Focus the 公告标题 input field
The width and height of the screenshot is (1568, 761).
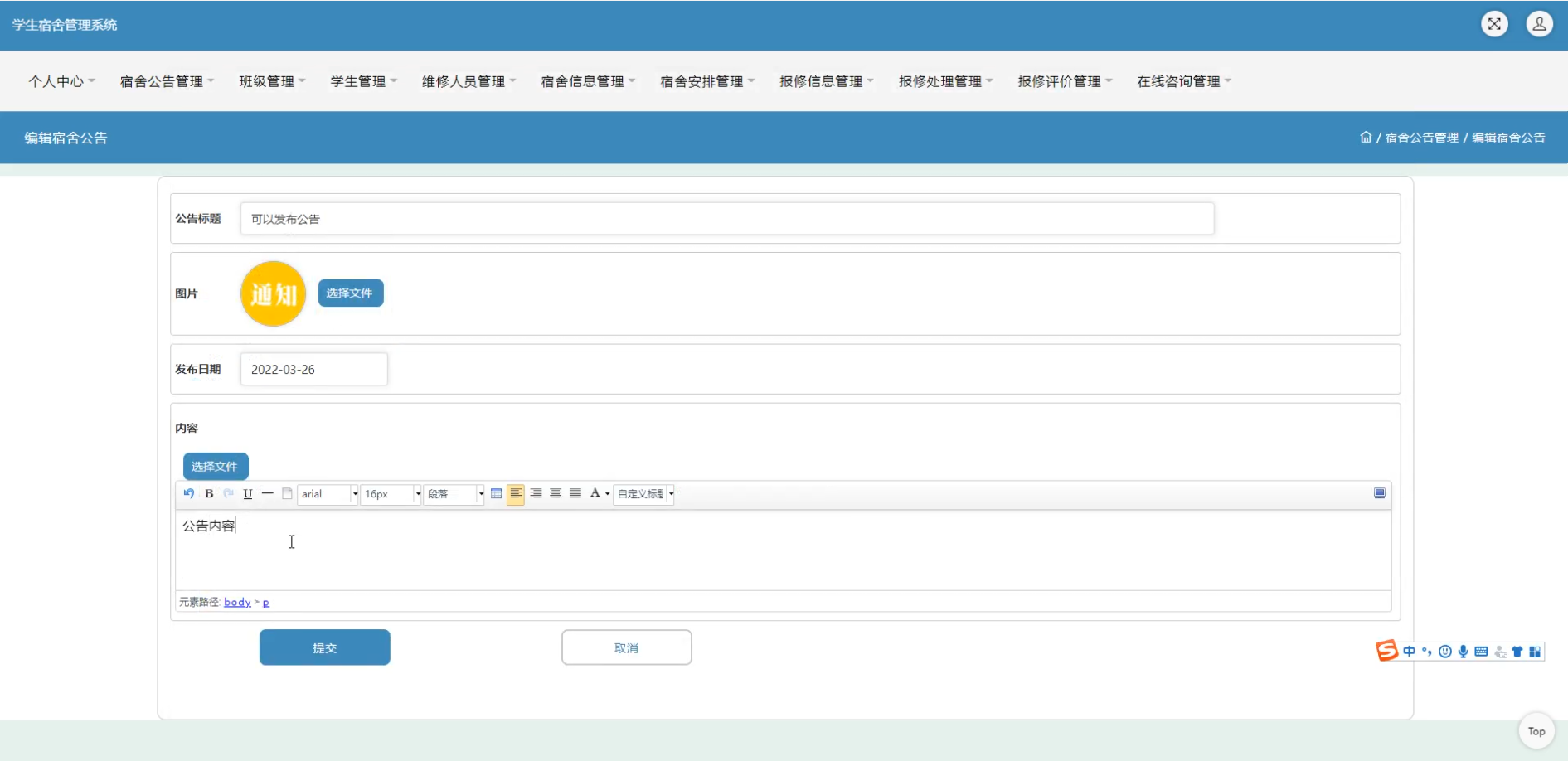tap(727, 219)
